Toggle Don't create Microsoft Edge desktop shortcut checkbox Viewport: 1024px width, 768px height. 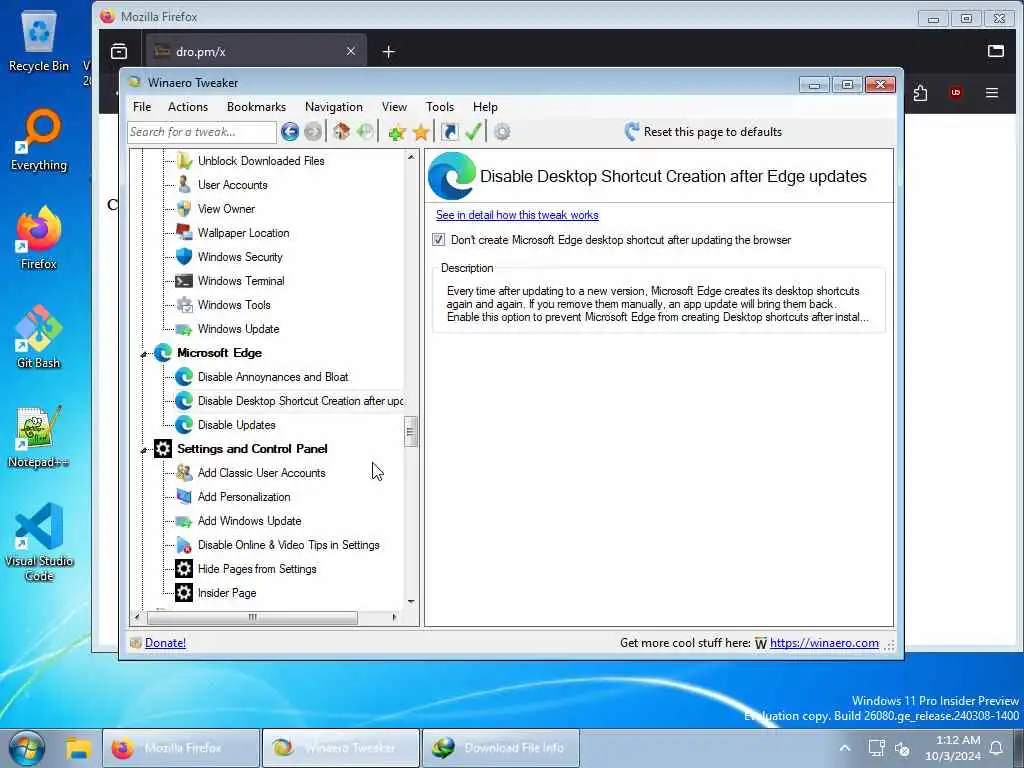coord(438,240)
